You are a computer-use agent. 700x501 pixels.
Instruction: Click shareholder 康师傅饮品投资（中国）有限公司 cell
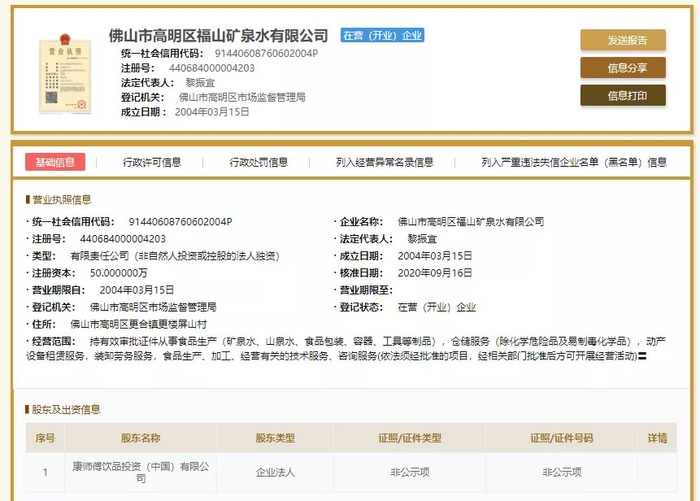click(141, 472)
